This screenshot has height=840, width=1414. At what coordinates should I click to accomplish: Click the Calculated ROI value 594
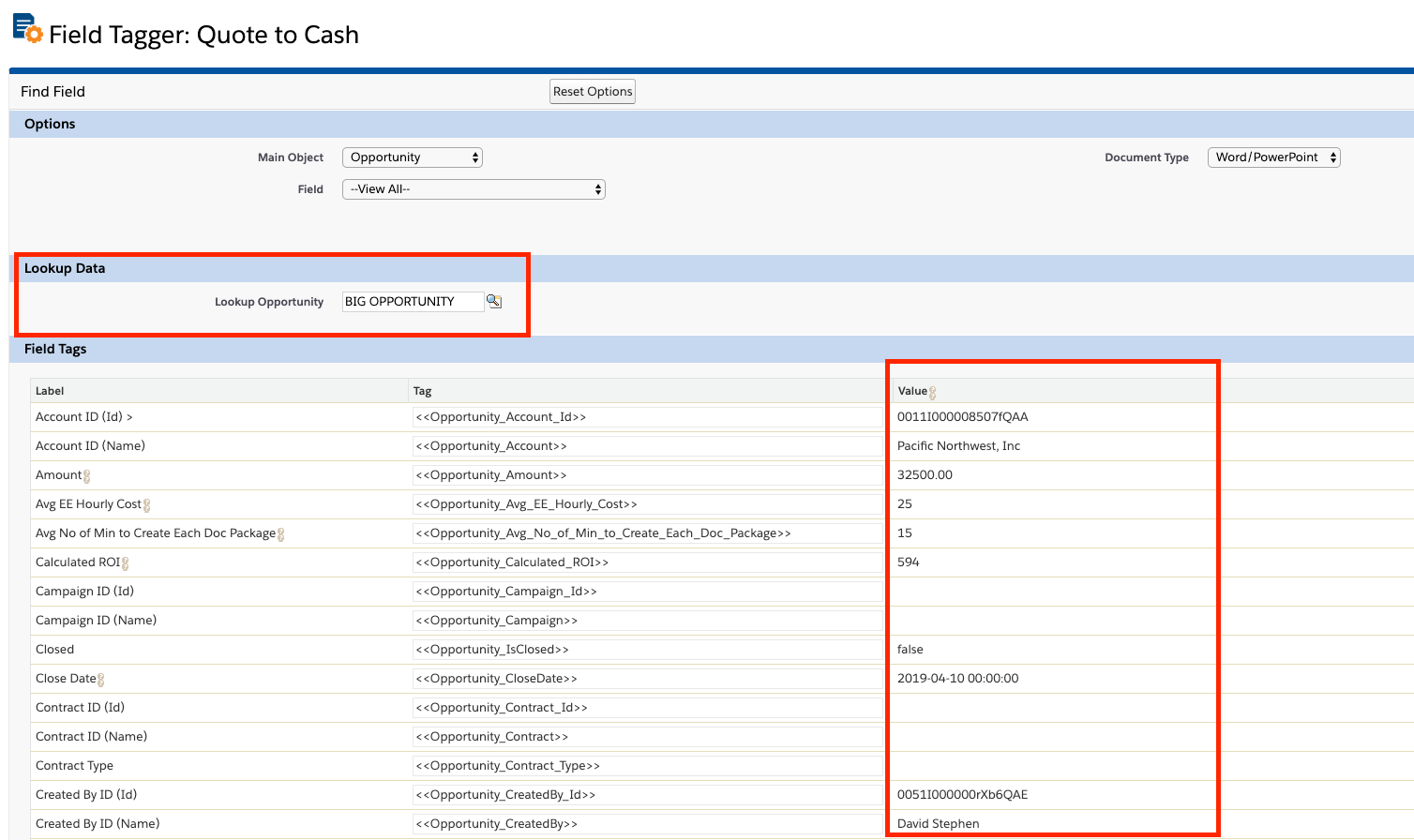pos(909,562)
